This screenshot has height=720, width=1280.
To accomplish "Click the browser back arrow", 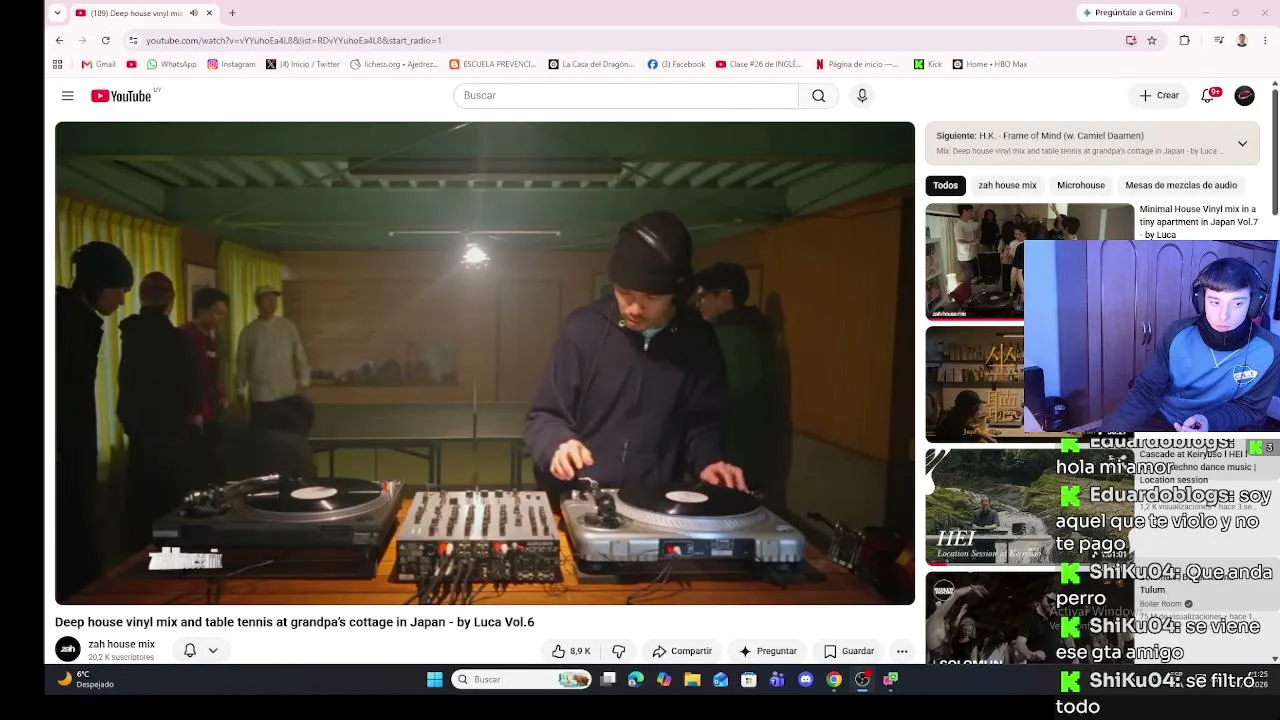I will (x=59, y=40).
